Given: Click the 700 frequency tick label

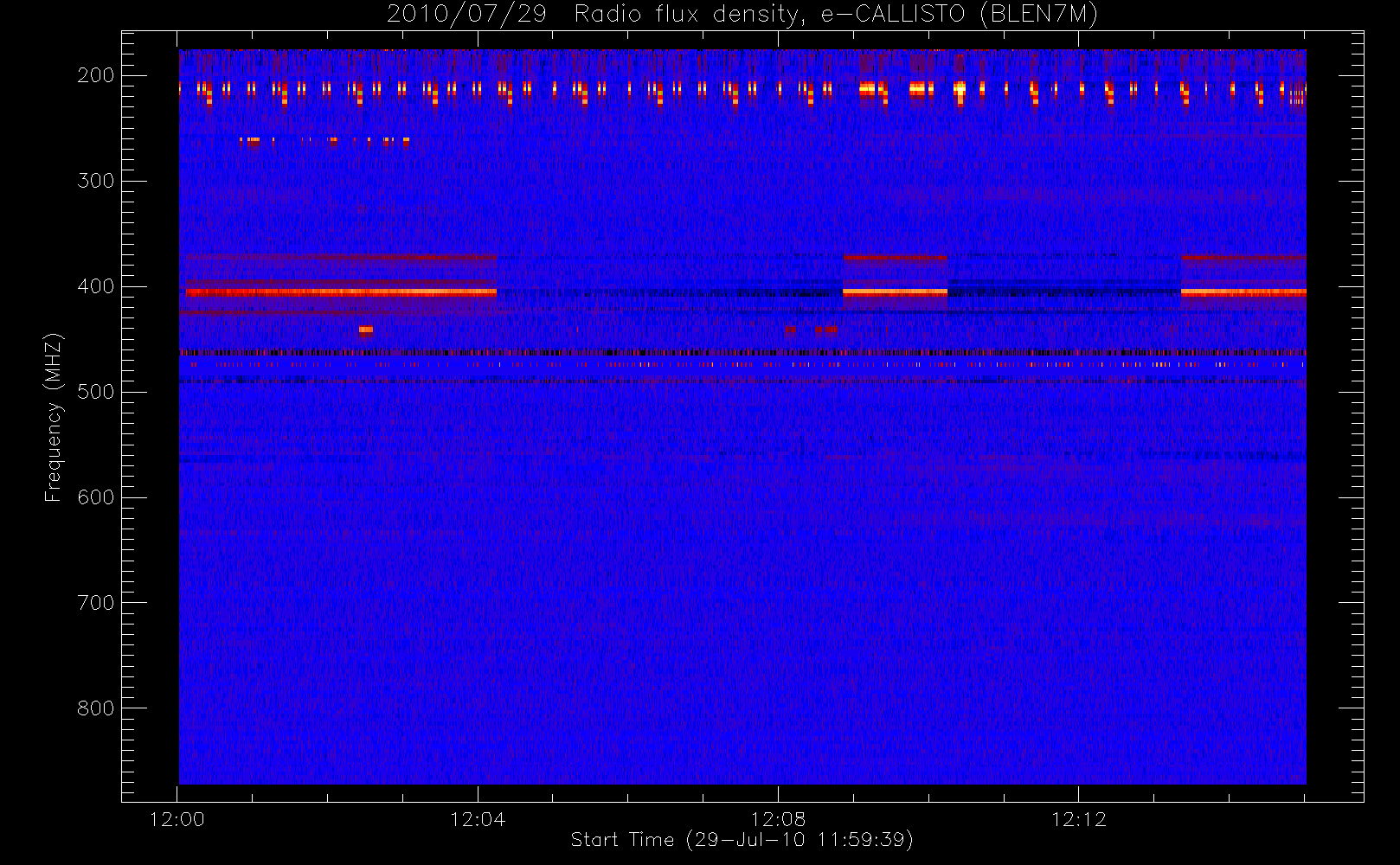Looking at the screenshot, I should click(x=95, y=603).
